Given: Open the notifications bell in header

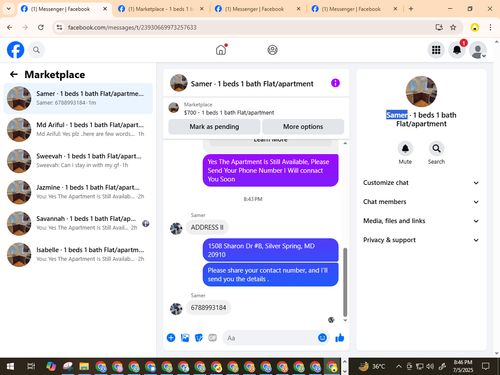Looking at the screenshot, I should [457, 50].
